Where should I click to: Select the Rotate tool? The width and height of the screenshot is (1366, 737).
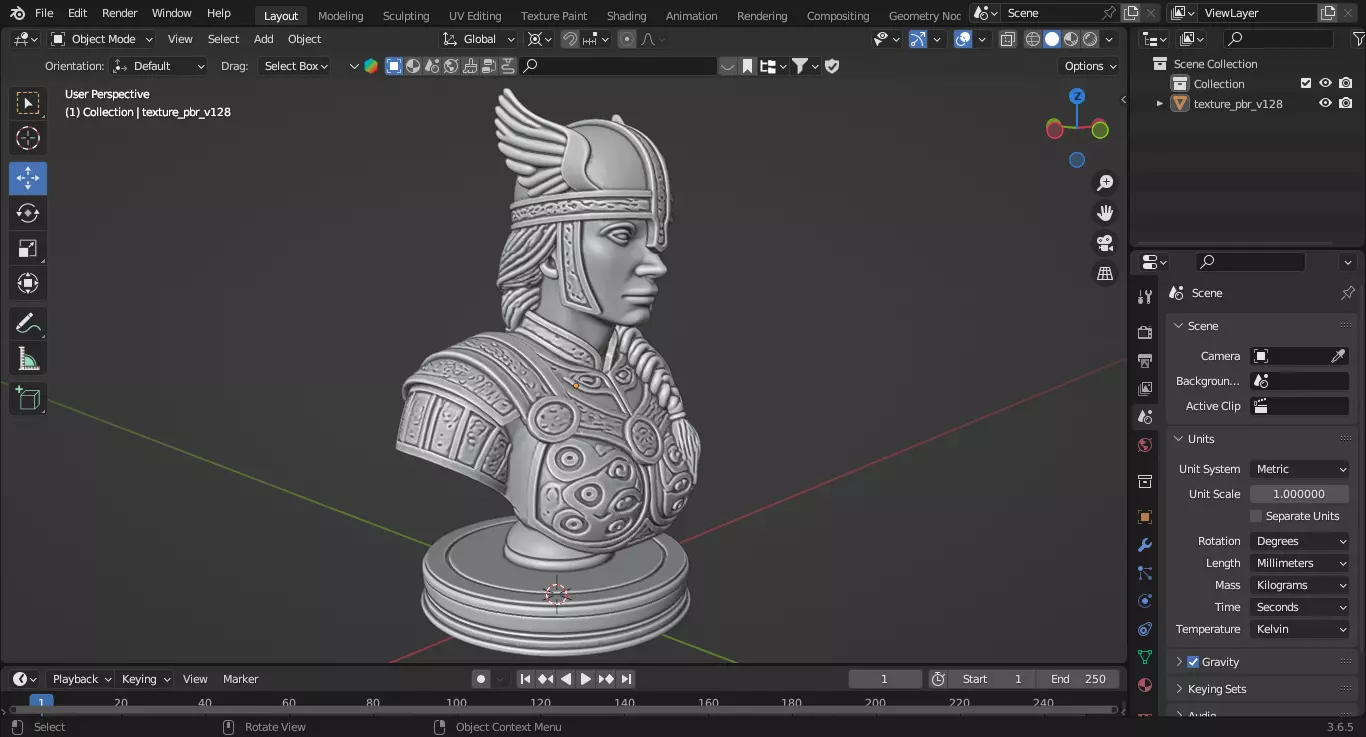click(28, 213)
